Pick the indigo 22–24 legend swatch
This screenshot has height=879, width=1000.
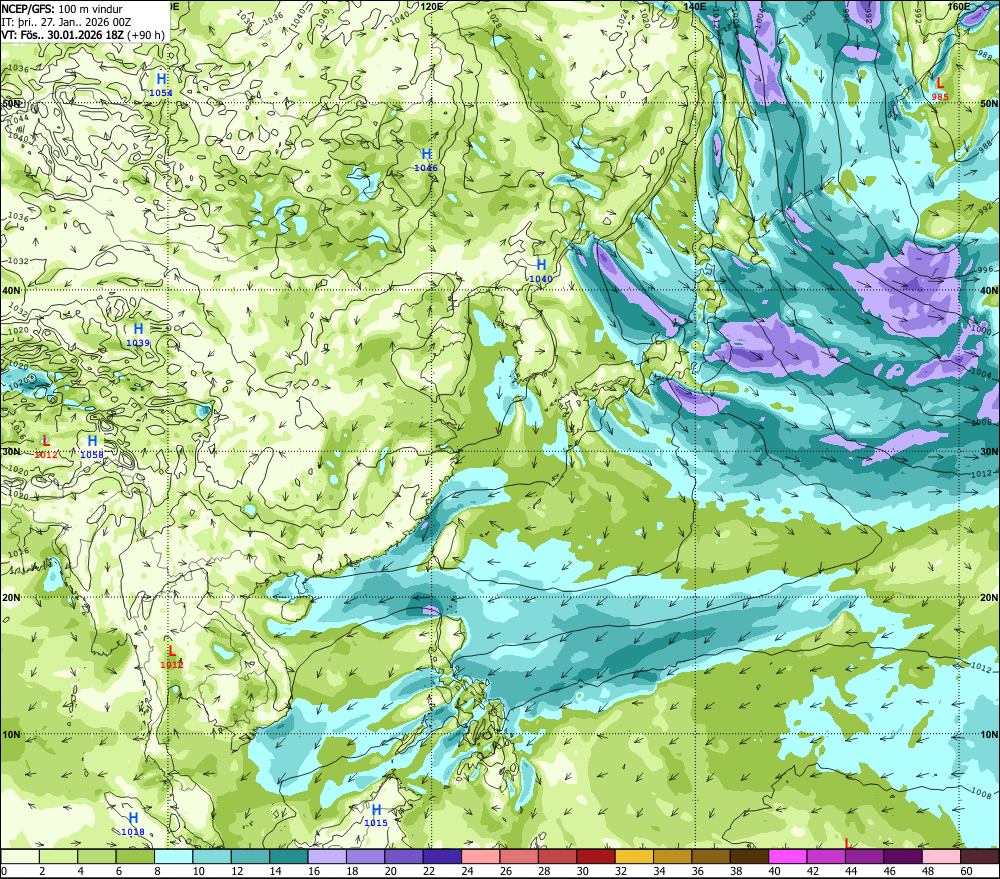(x=443, y=856)
